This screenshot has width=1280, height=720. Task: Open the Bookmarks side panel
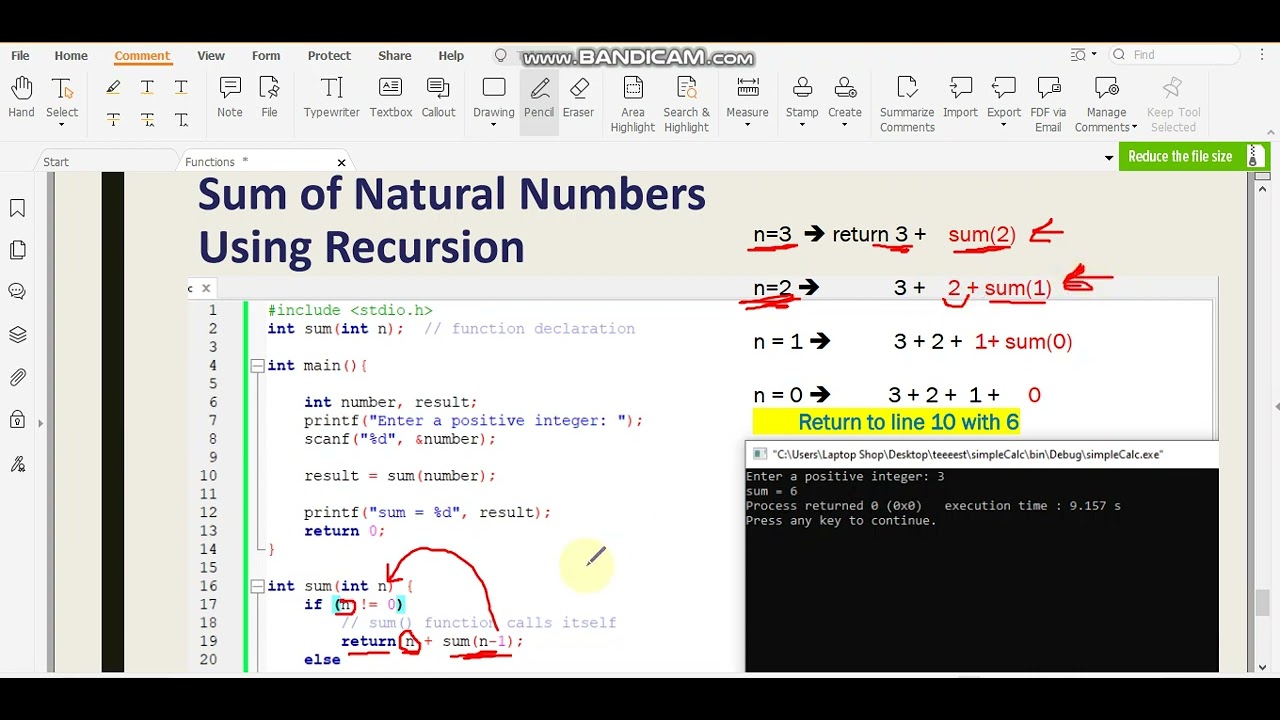point(17,208)
